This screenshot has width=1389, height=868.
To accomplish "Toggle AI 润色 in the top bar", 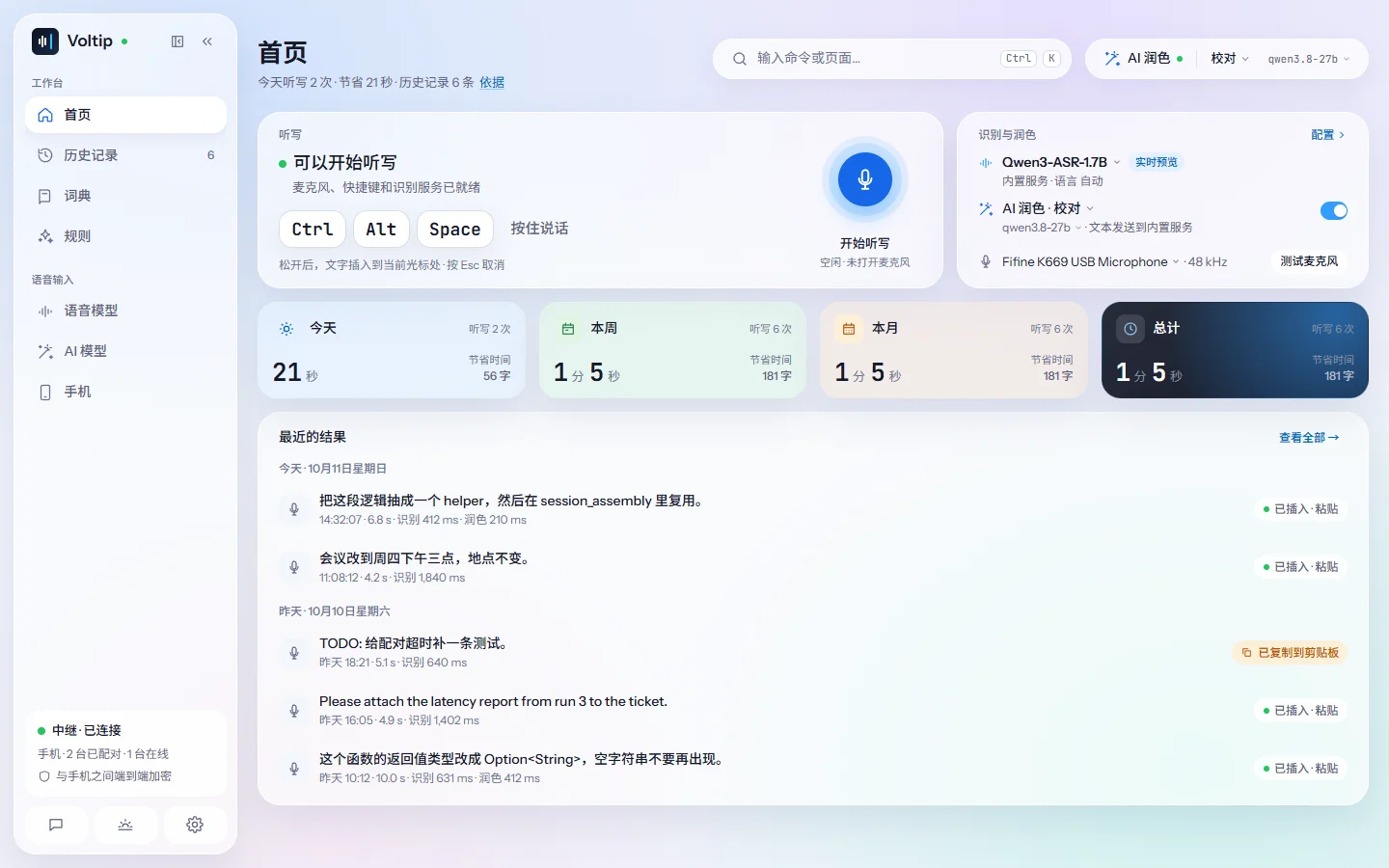I will tap(1144, 59).
